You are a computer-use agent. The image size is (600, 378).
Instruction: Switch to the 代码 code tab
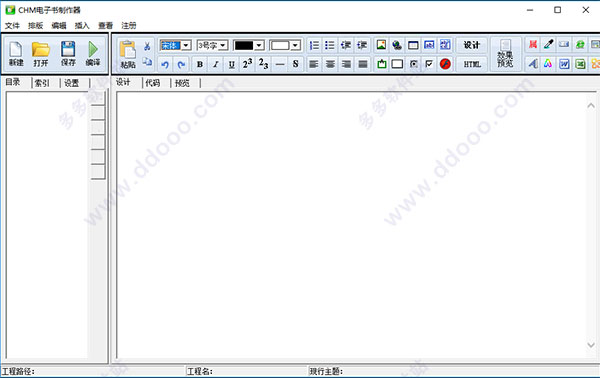tap(153, 83)
